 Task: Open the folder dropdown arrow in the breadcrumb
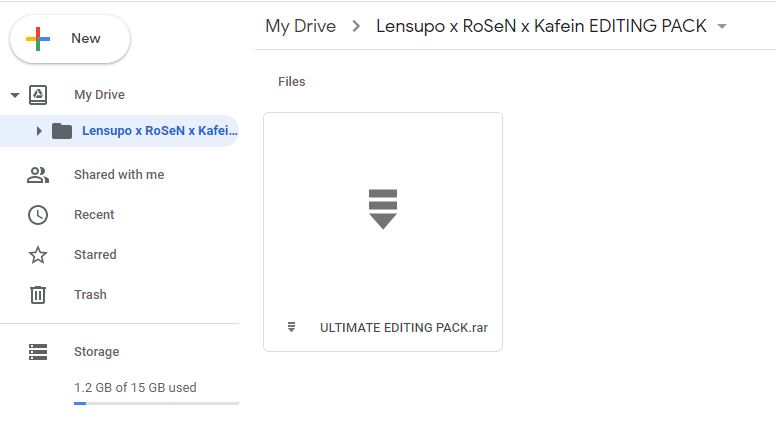coord(722,27)
